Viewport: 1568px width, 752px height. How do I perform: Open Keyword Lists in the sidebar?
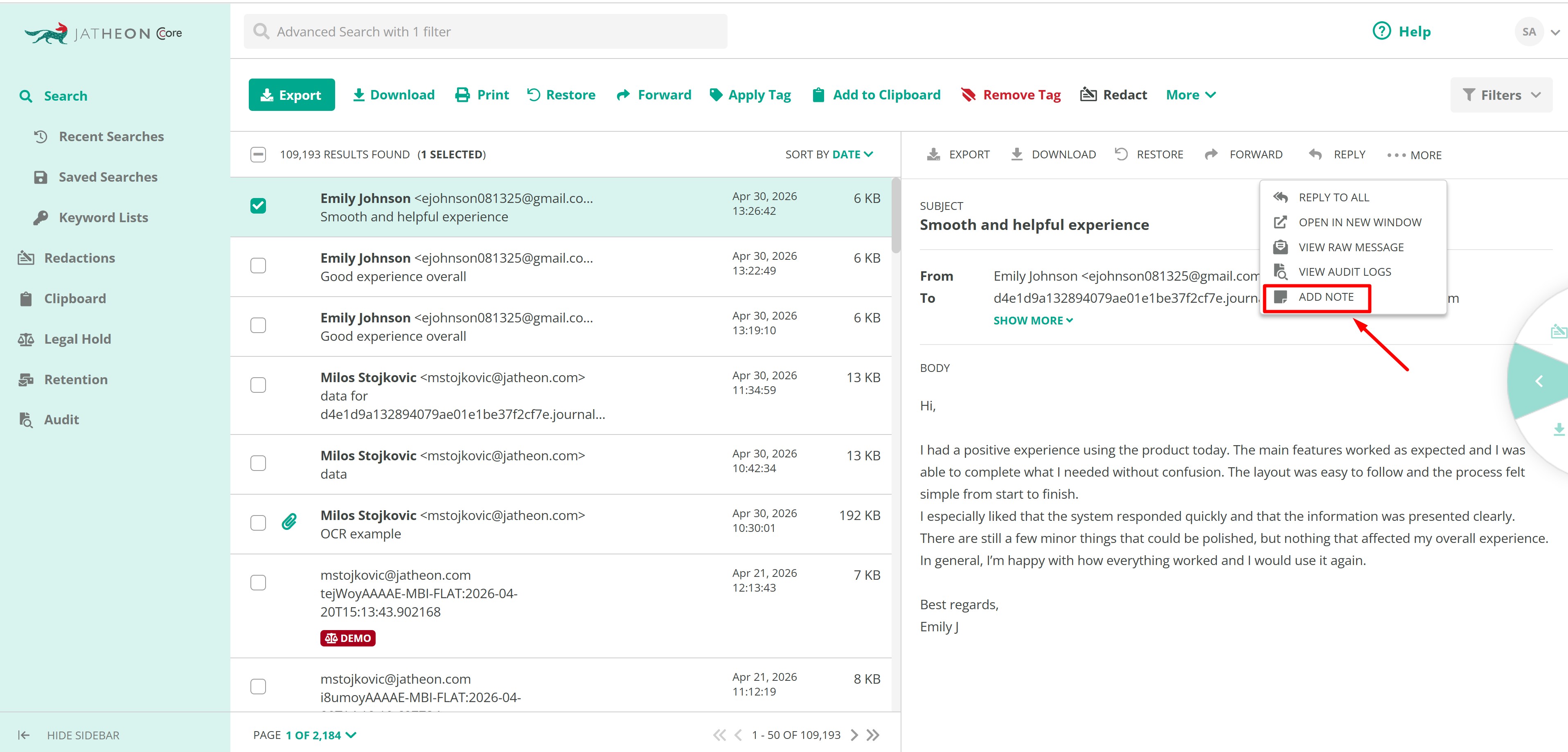tap(91, 218)
